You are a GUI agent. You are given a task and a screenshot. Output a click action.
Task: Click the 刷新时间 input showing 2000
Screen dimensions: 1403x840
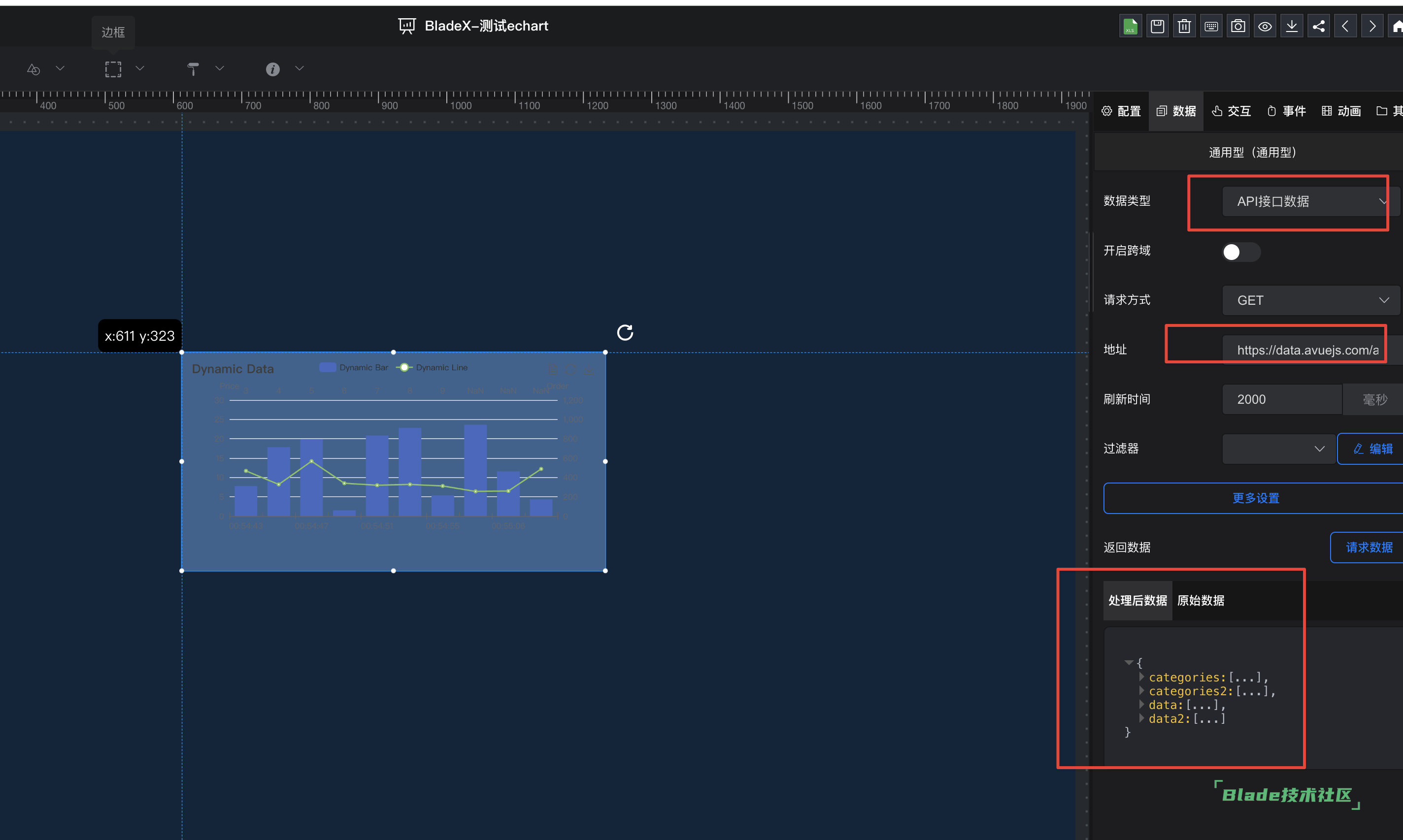(x=1282, y=400)
